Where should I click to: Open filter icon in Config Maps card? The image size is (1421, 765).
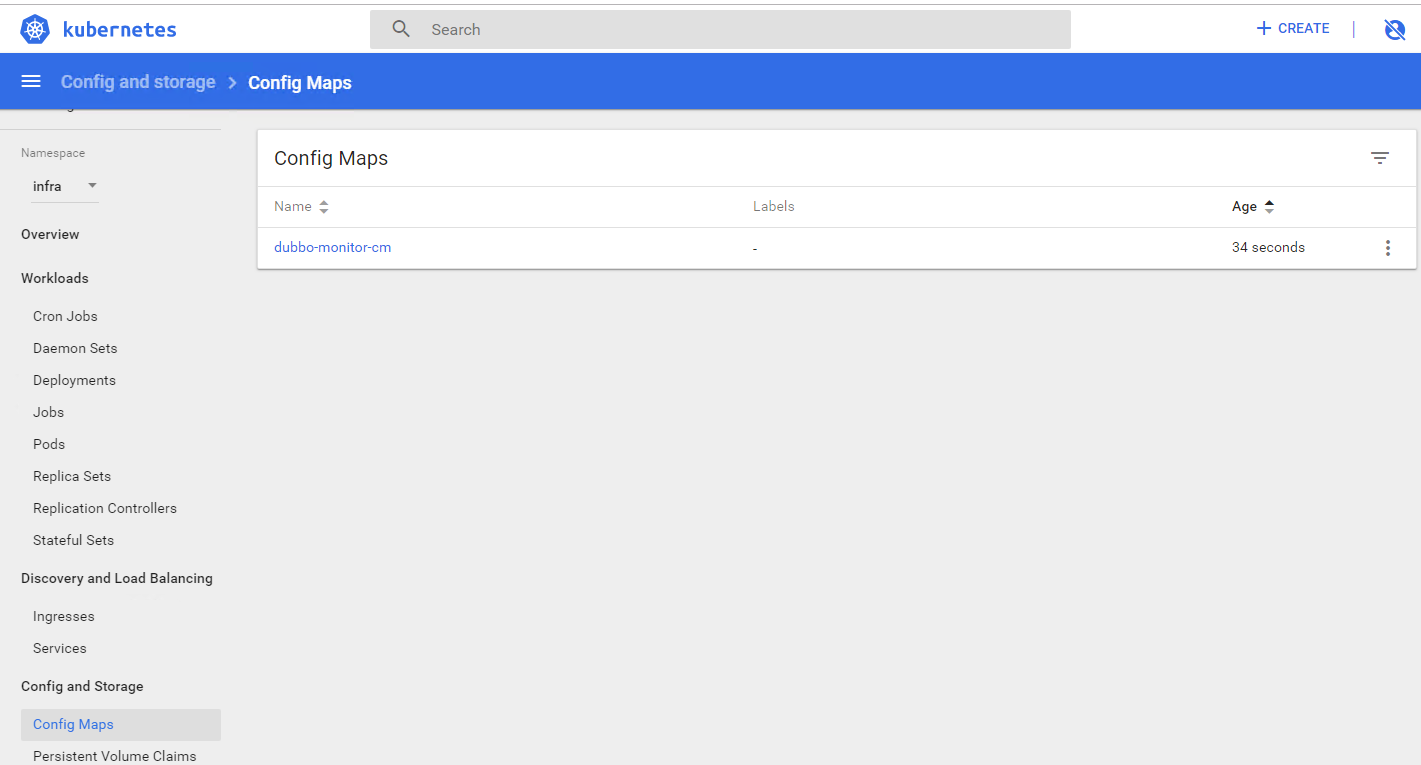pos(1380,158)
